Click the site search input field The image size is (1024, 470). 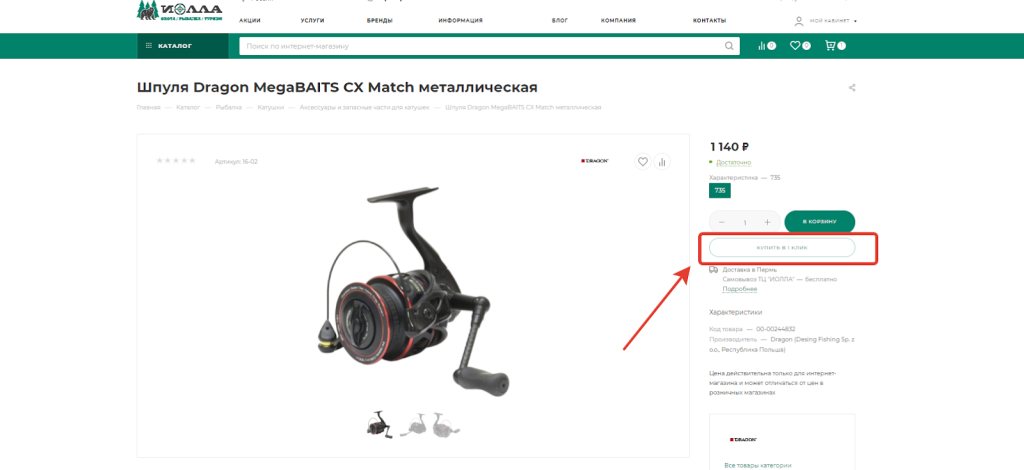click(x=482, y=46)
